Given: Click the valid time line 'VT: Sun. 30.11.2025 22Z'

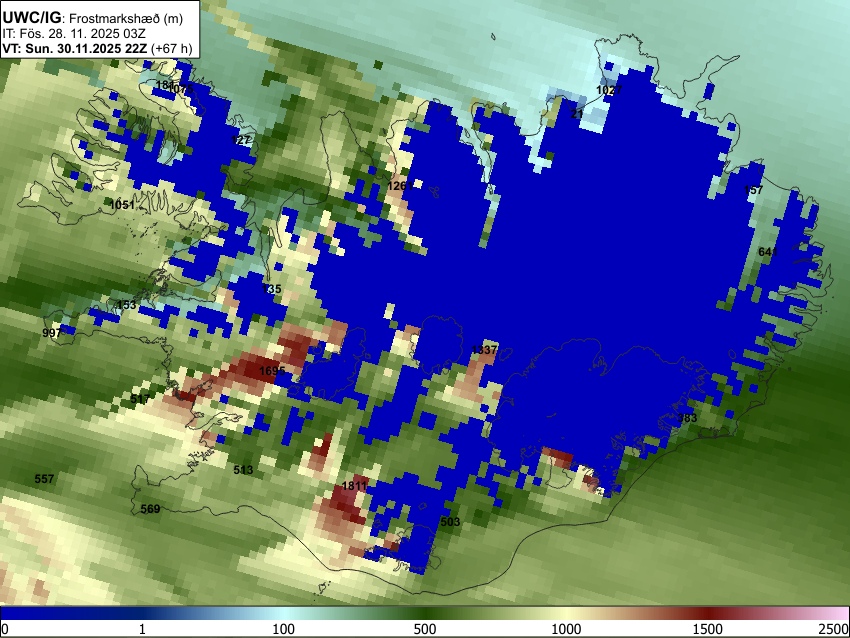Looking at the screenshot, I should point(74,48).
